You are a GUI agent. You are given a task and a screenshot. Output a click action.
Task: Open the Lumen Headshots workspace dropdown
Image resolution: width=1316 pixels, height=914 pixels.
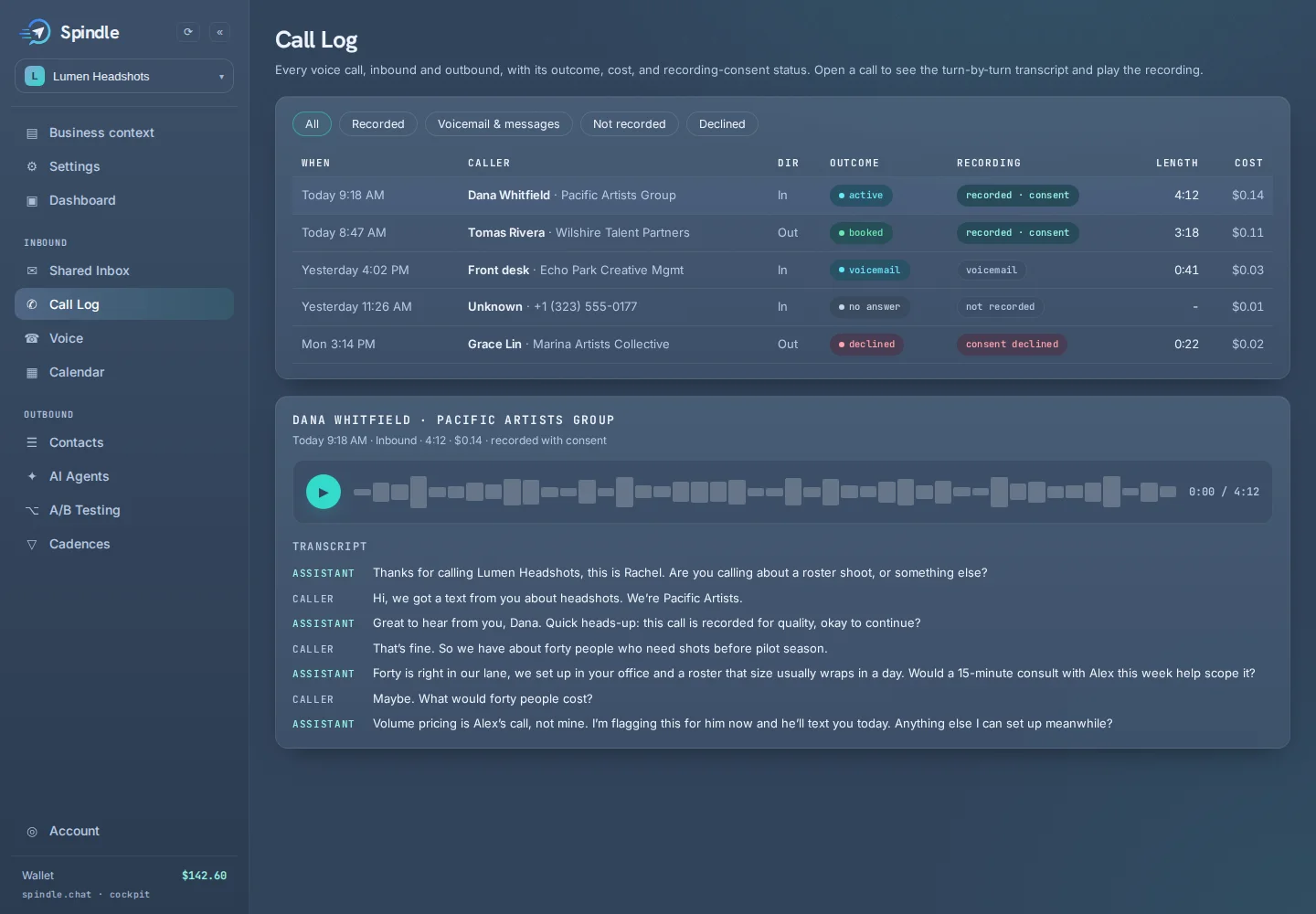click(x=124, y=76)
